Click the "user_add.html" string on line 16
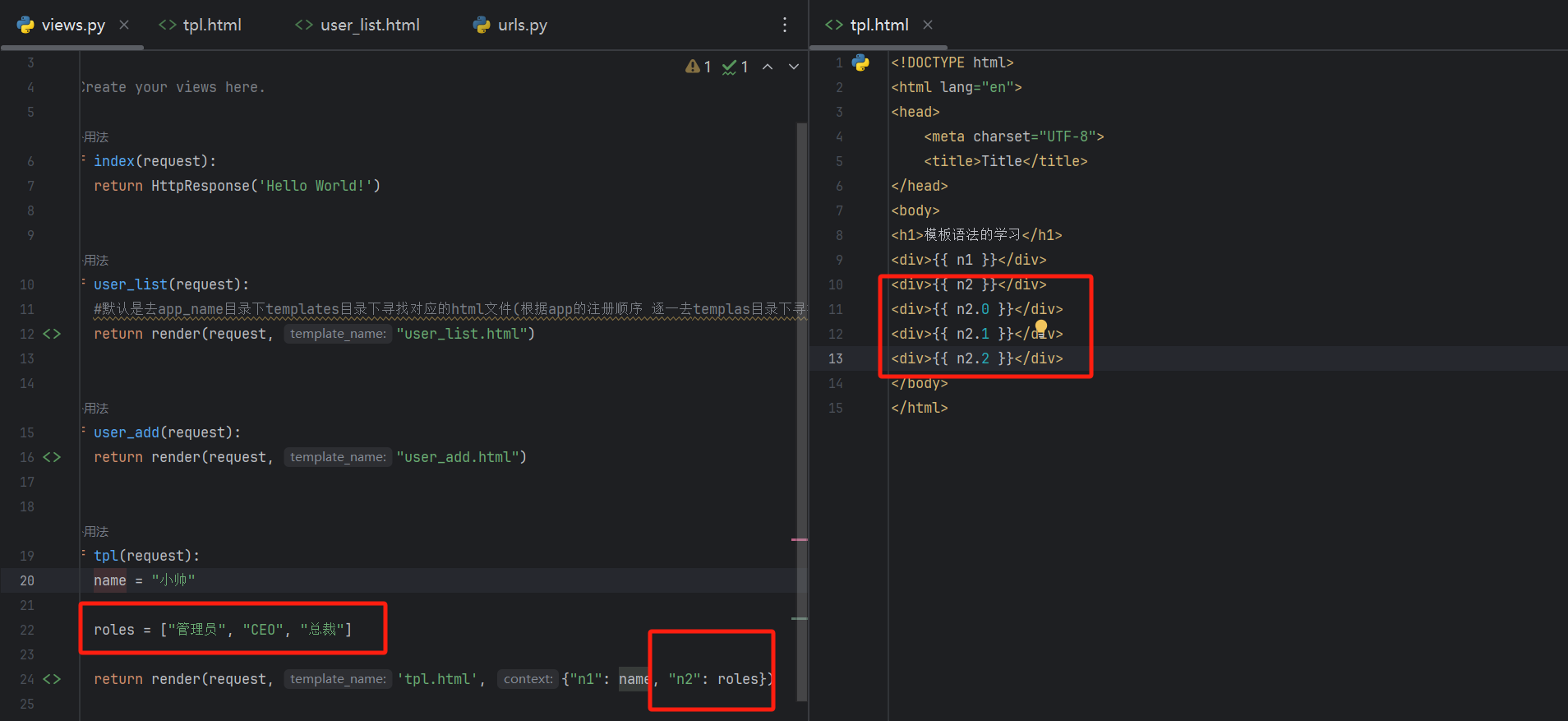This screenshot has height=721, width=1568. 458,457
